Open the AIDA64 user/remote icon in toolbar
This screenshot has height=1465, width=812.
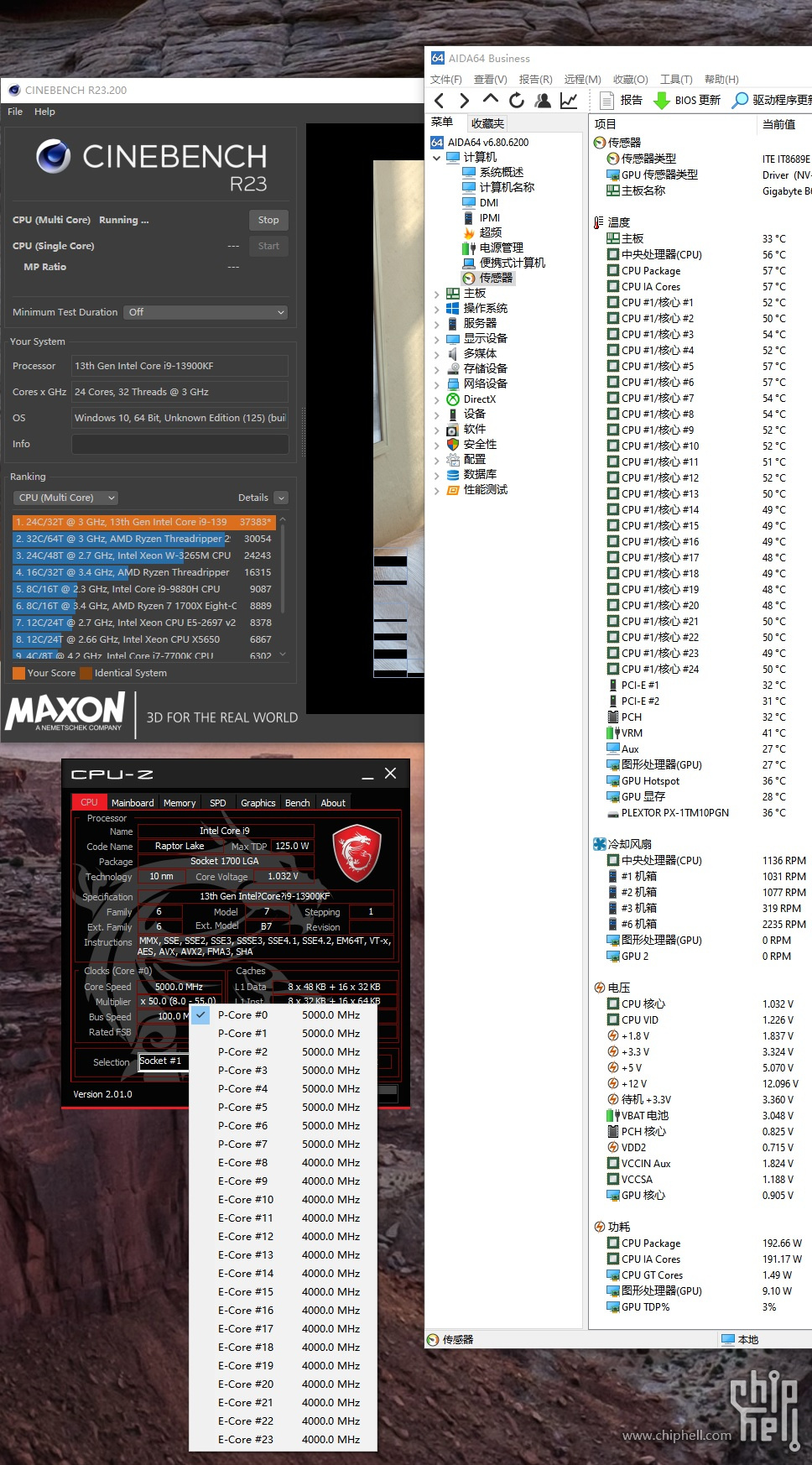click(543, 101)
